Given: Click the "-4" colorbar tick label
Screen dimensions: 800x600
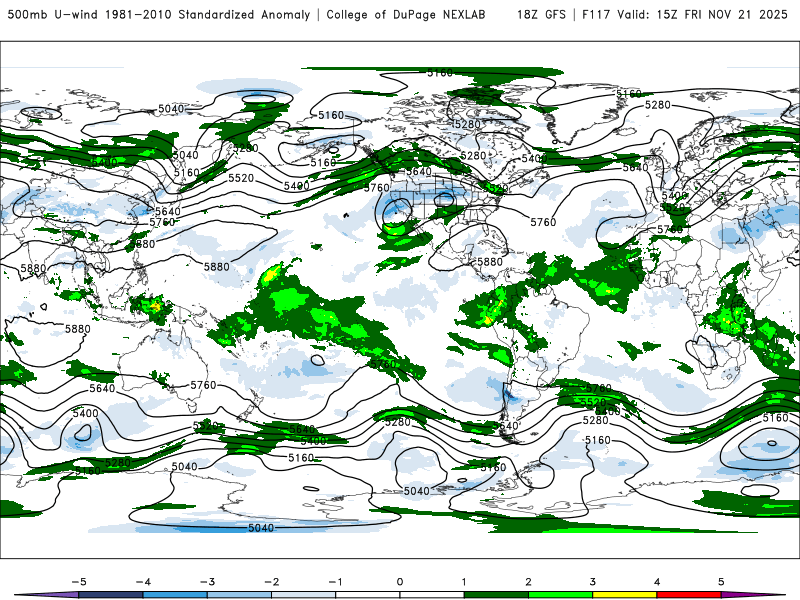Looking at the screenshot, I should (x=143, y=582).
